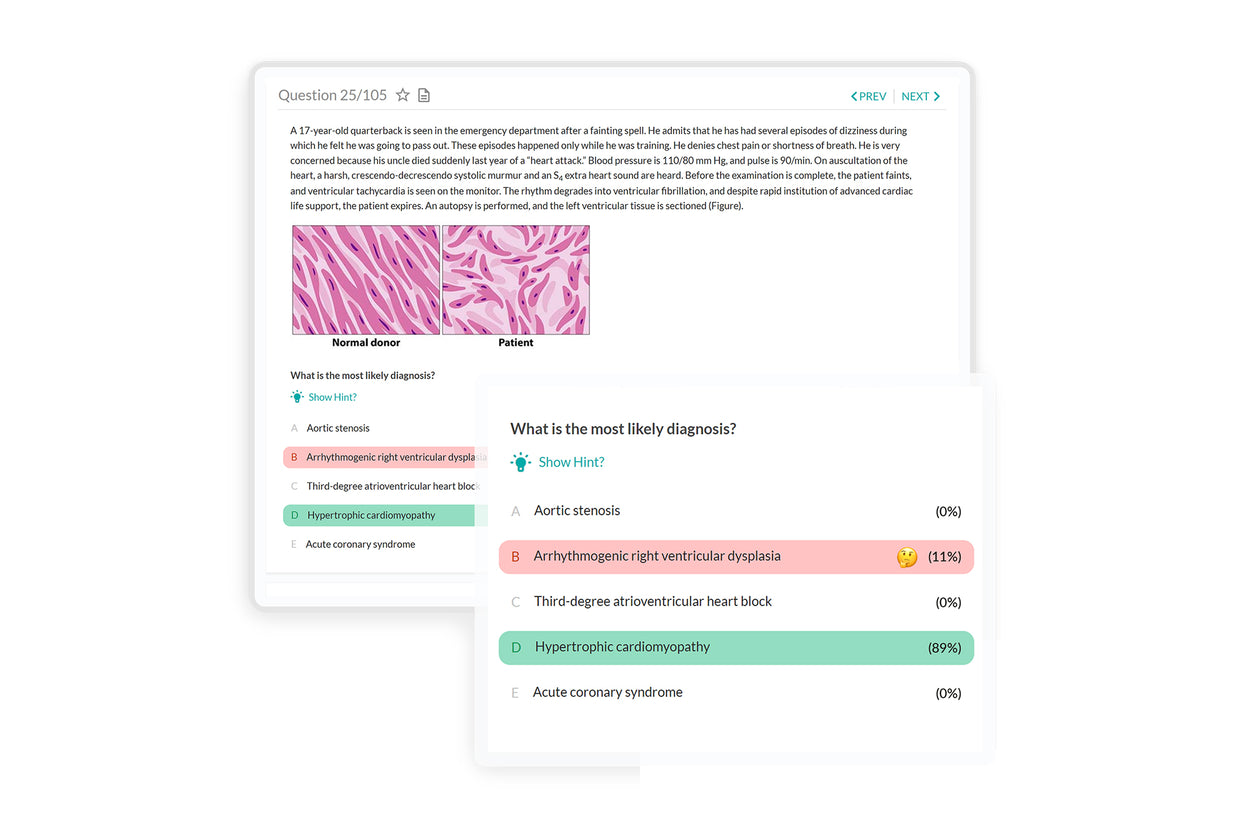The width and height of the screenshot is (1250, 833).
Task: Click the Patient histology image
Action: point(515,279)
